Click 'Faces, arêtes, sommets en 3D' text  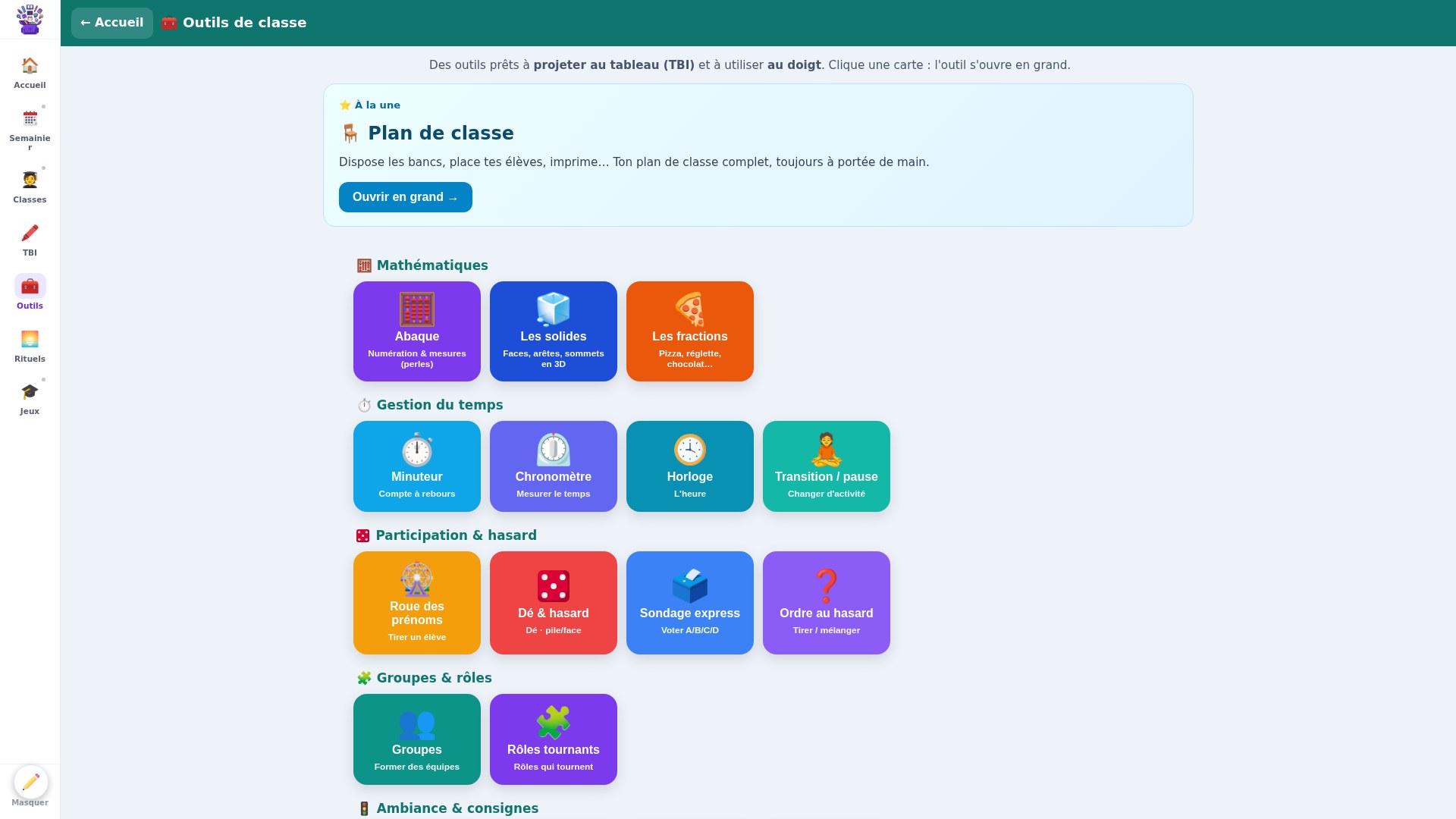[554, 359]
